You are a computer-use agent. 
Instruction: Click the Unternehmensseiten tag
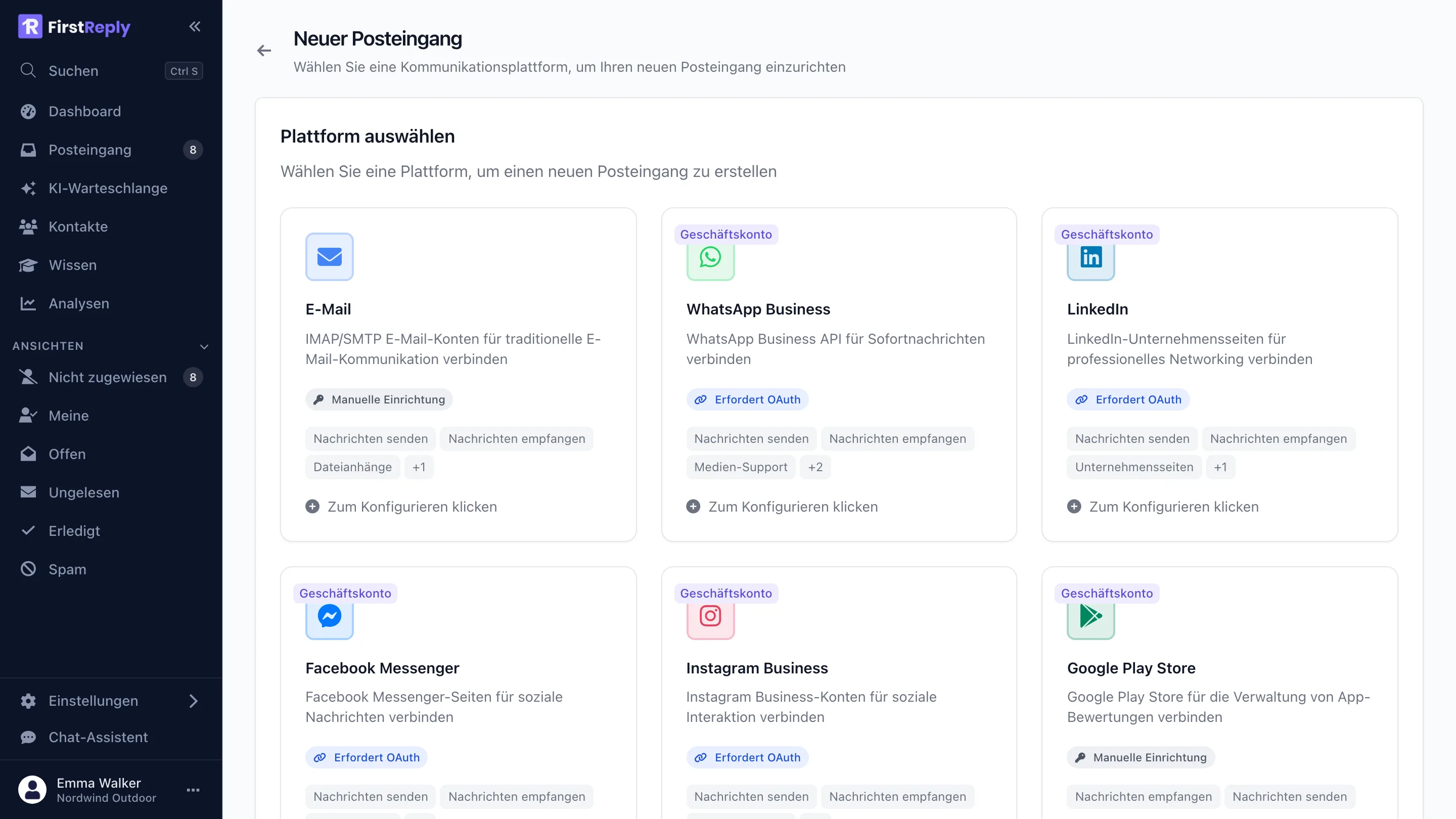pos(1134,468)
